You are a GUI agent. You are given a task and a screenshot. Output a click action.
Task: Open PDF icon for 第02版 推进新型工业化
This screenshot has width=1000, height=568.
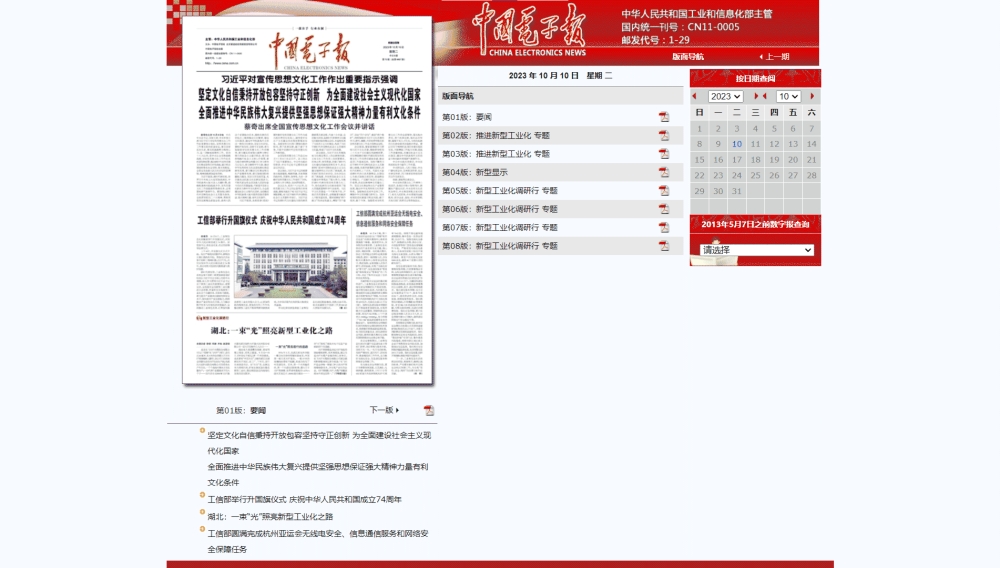pyautogui.click(x=664, y=135)
